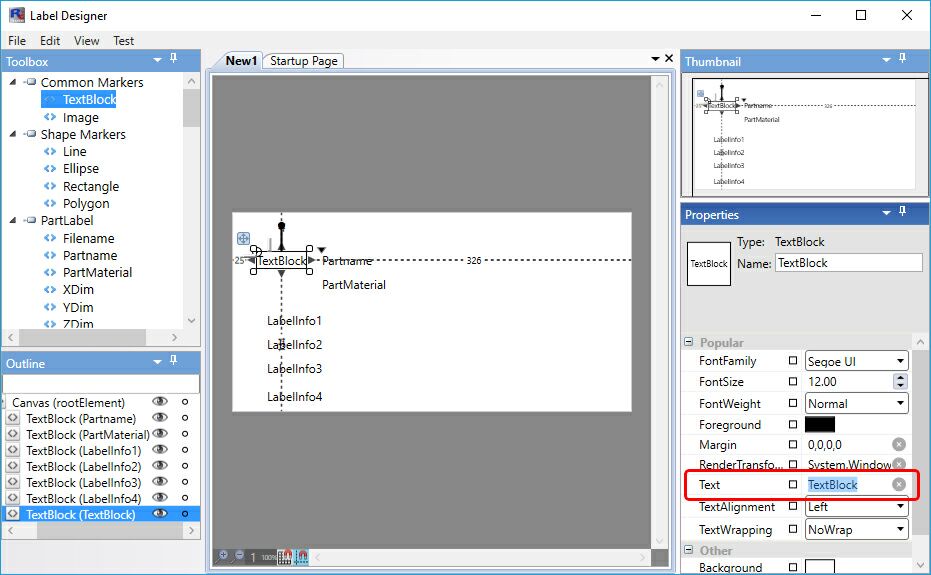Switch to the Startup Page tab
The width and height of the screenshot is (931, 575).
[x=303, y=61]
